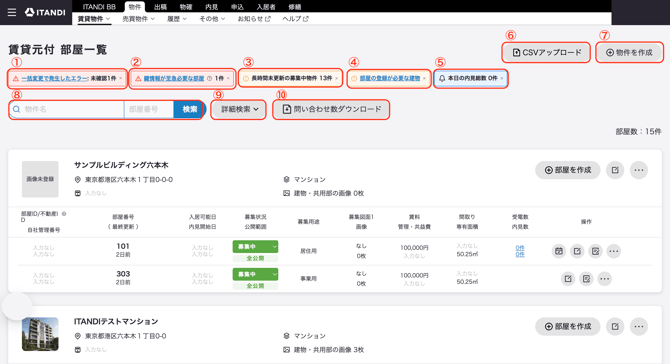Click the 物件を作成 button

pos(629,53)
